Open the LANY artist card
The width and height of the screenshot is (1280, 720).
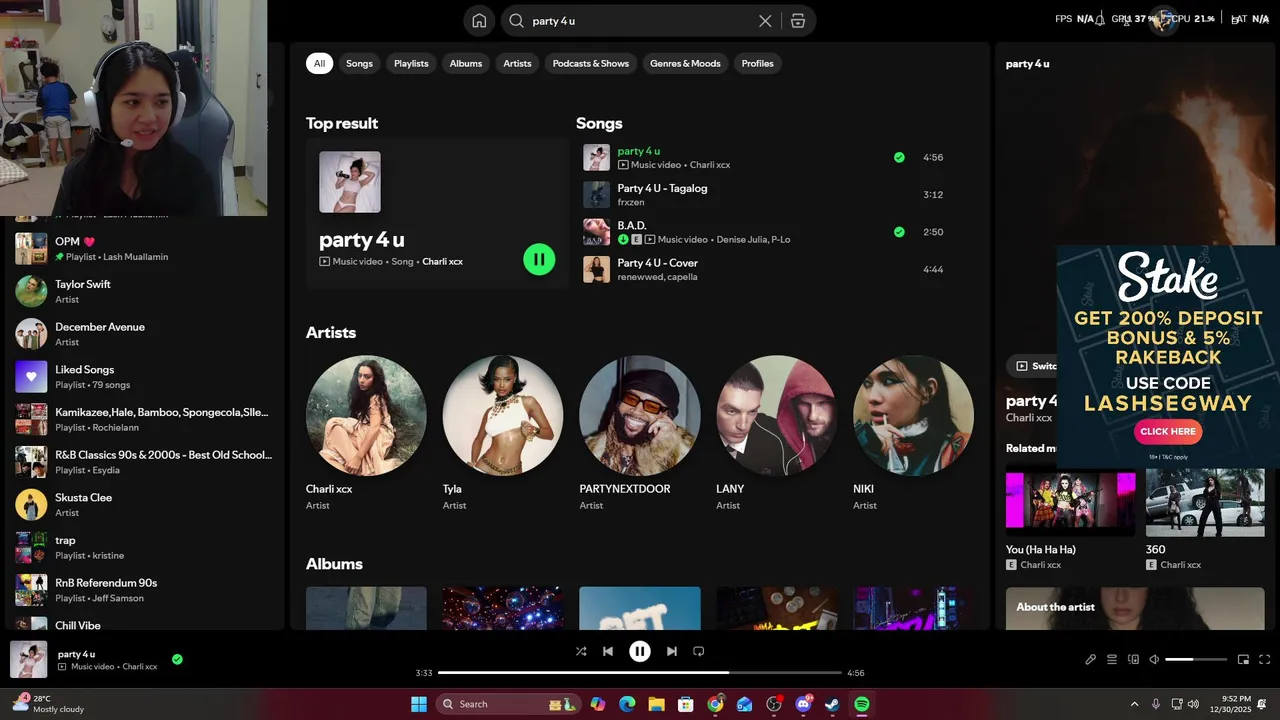(x=776, y=433)
